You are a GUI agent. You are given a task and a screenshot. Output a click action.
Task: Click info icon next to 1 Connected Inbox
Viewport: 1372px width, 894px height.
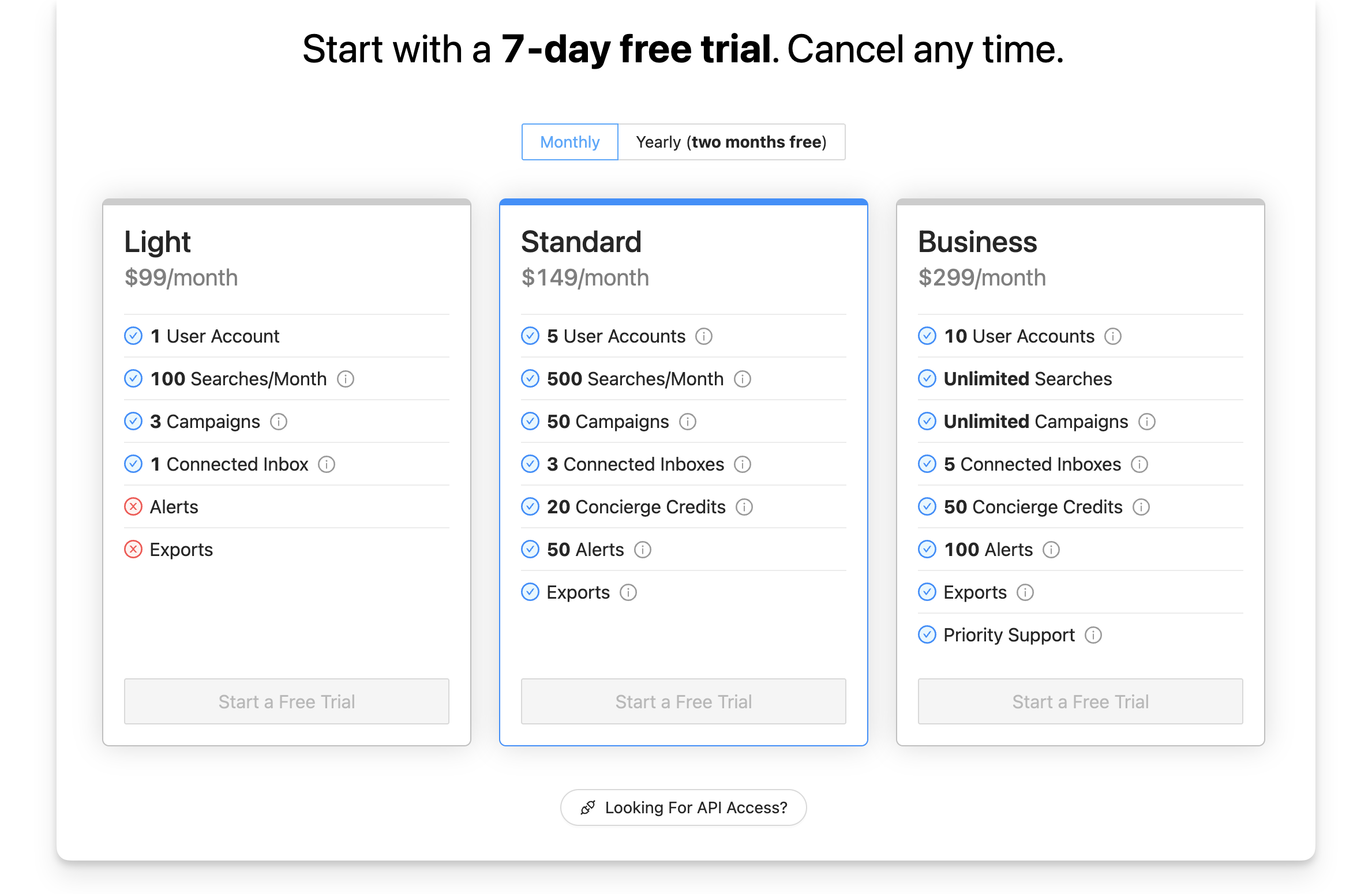point(327,464)
